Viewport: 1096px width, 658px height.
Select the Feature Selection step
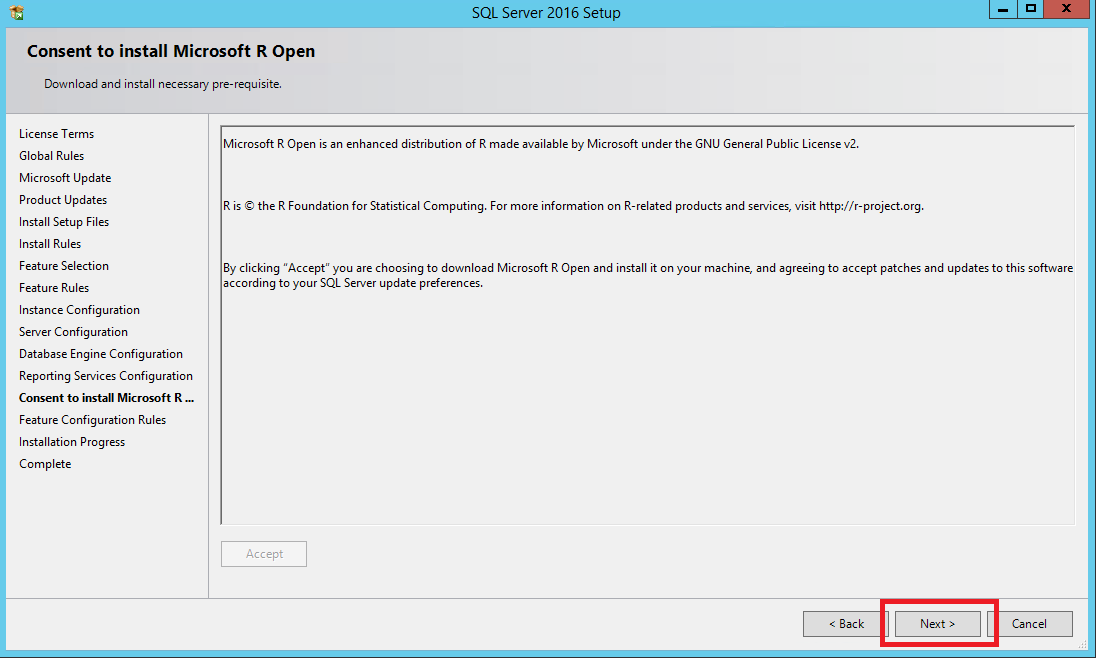tap(64, 266)
